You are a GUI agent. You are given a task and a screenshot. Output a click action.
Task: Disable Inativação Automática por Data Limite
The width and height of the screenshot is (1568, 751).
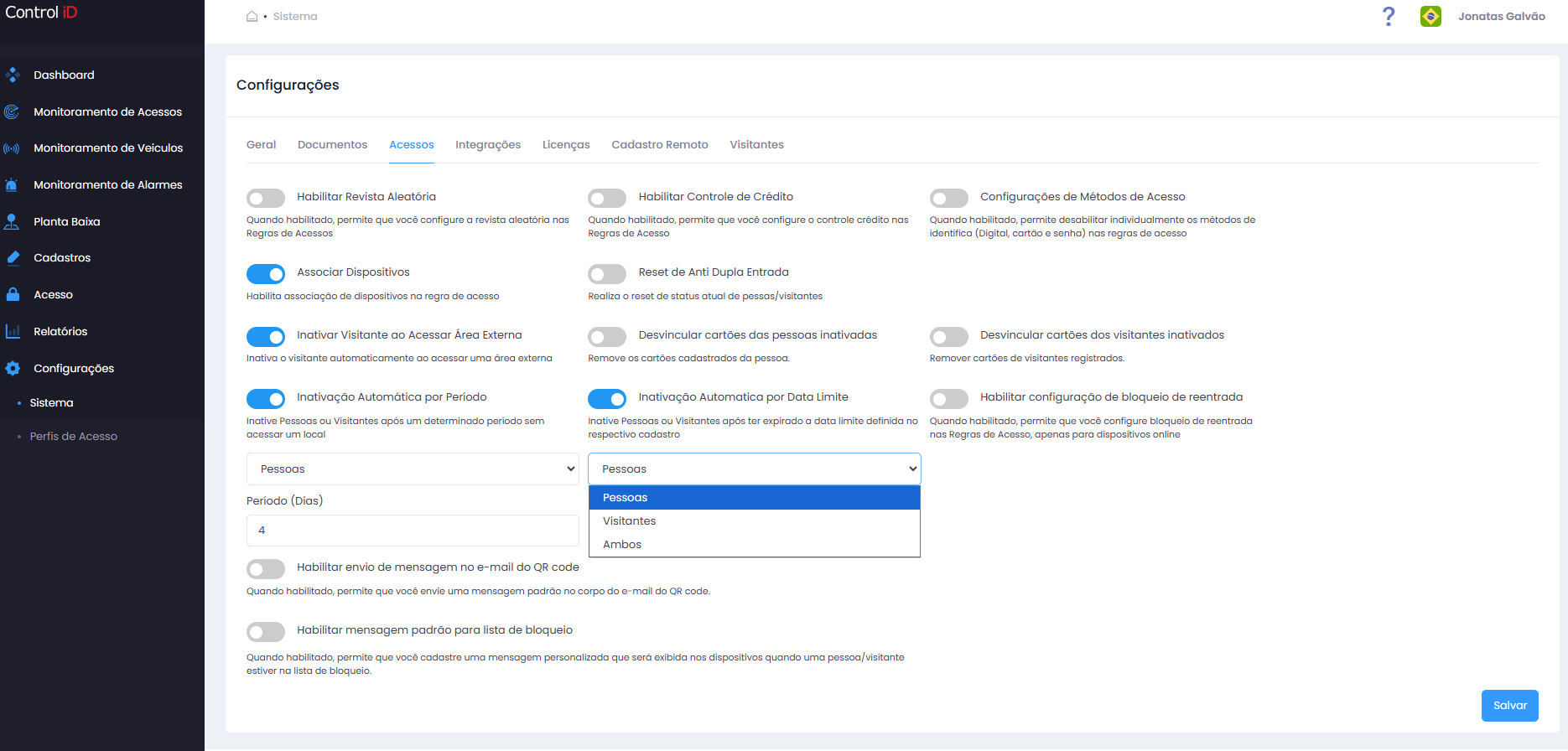(x=607, y=399)
